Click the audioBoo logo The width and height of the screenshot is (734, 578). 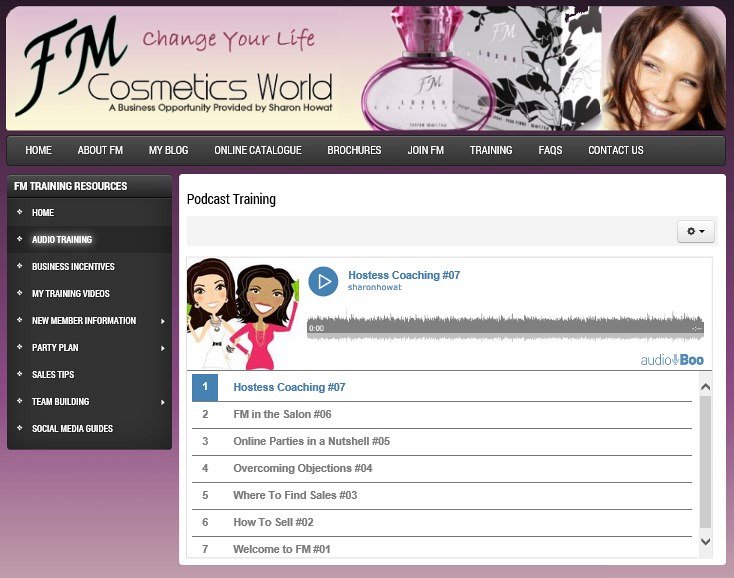[x=672, y=359]
